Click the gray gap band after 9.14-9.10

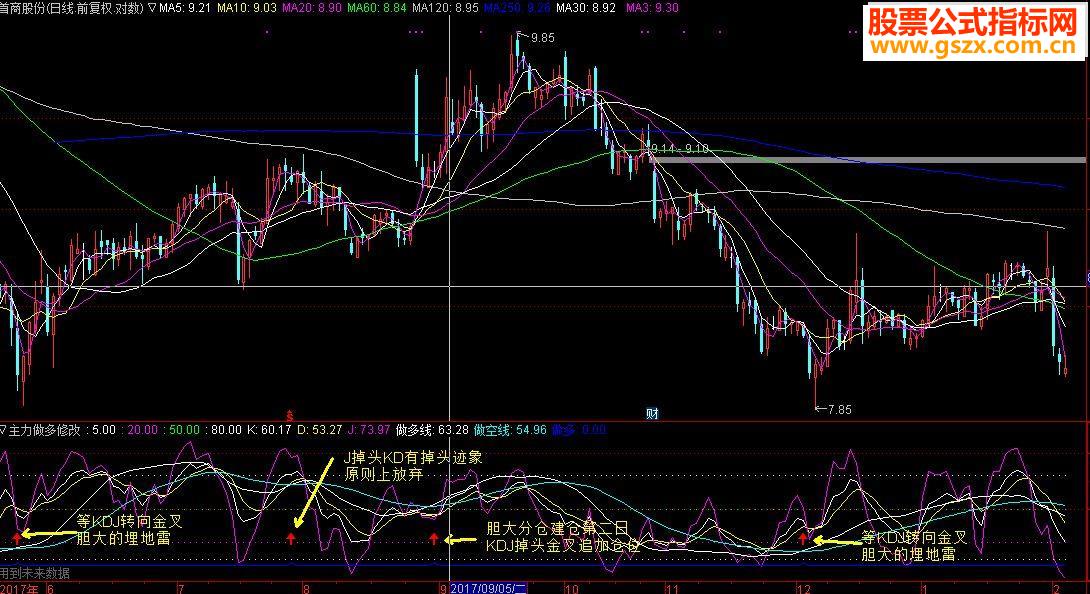point(868,160)
